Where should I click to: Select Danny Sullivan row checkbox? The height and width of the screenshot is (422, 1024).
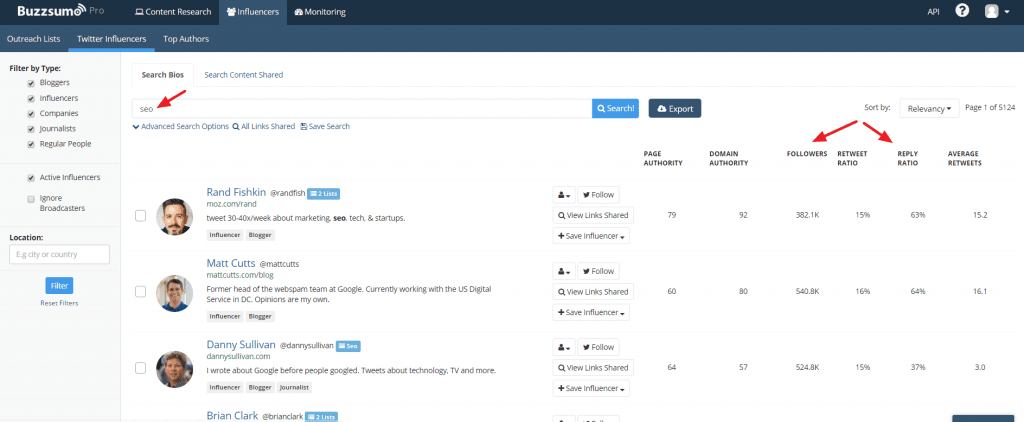point(140,368)
